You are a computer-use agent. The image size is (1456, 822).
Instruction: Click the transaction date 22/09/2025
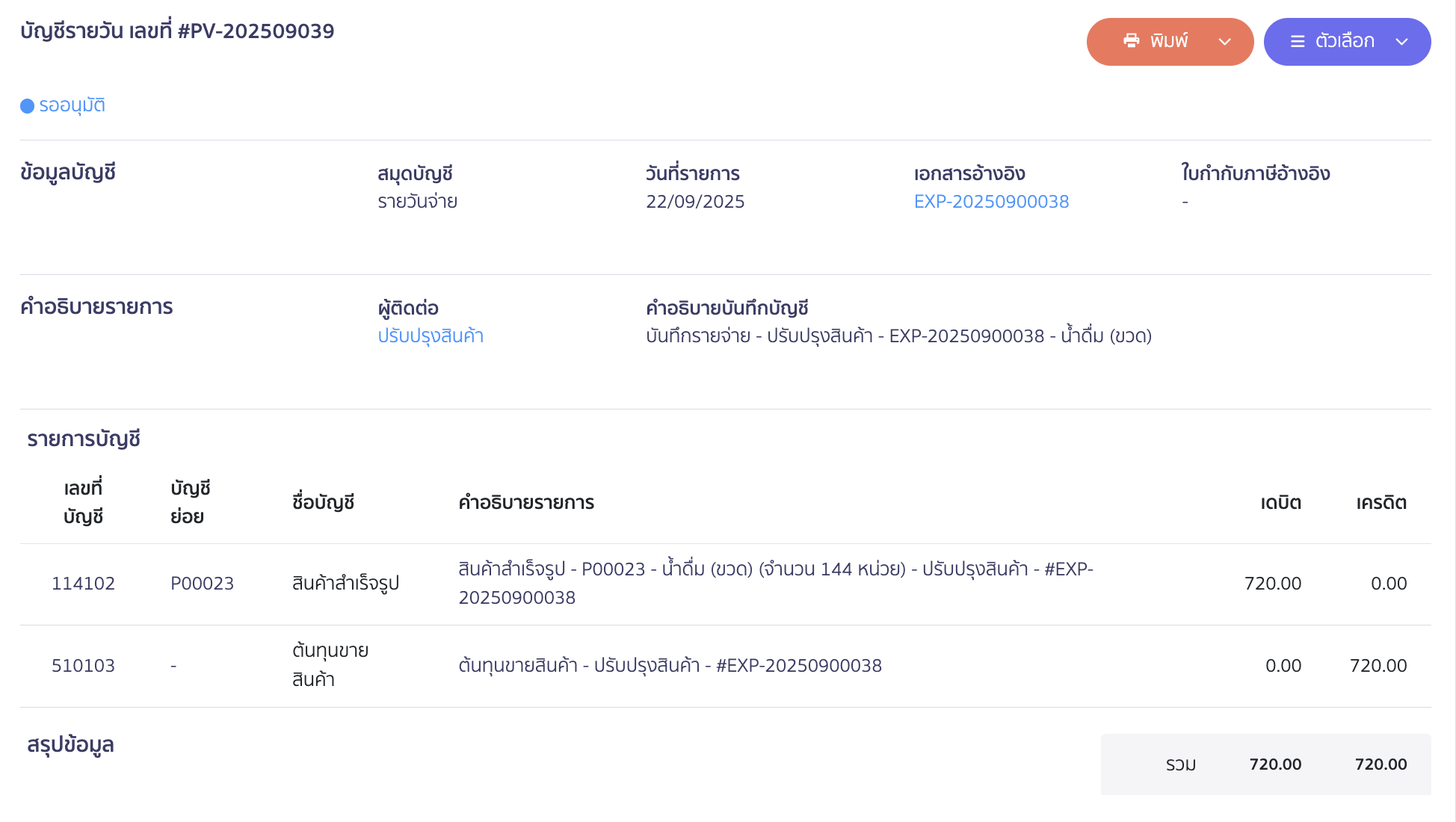[695, 201]
